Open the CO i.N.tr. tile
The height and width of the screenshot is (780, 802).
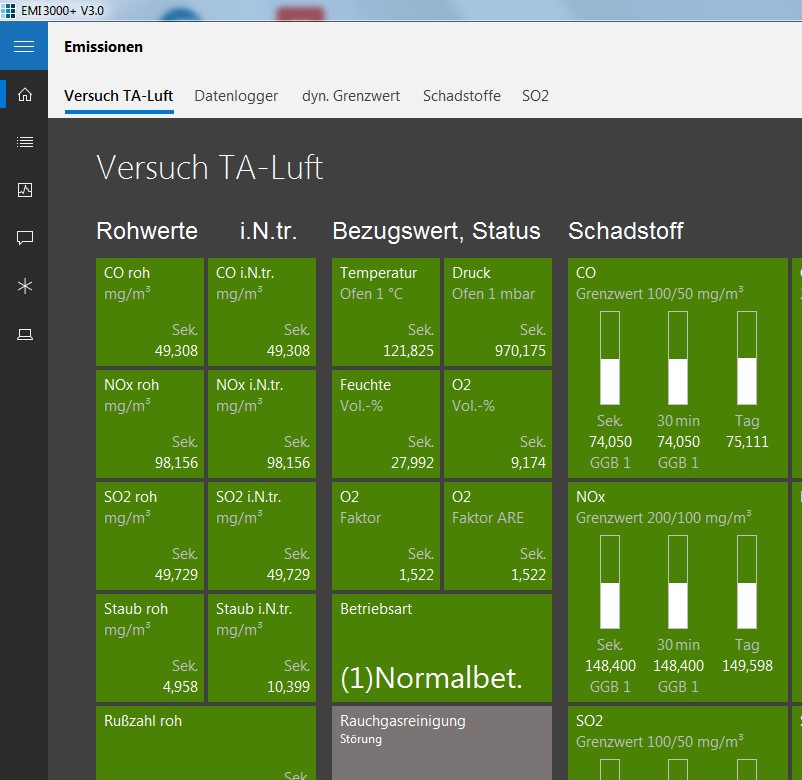262,312
